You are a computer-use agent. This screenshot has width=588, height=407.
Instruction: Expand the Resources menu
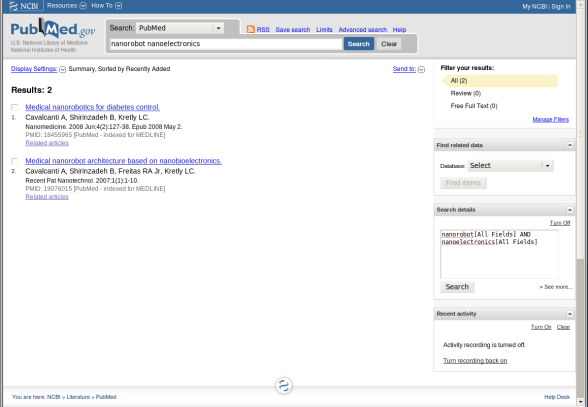[x=67, y=6]
